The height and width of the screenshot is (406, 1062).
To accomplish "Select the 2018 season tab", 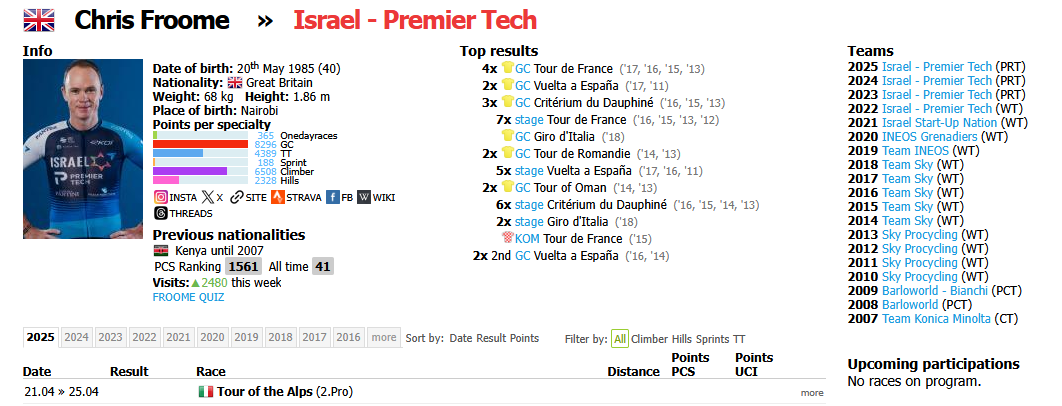I will coord(280,338).
